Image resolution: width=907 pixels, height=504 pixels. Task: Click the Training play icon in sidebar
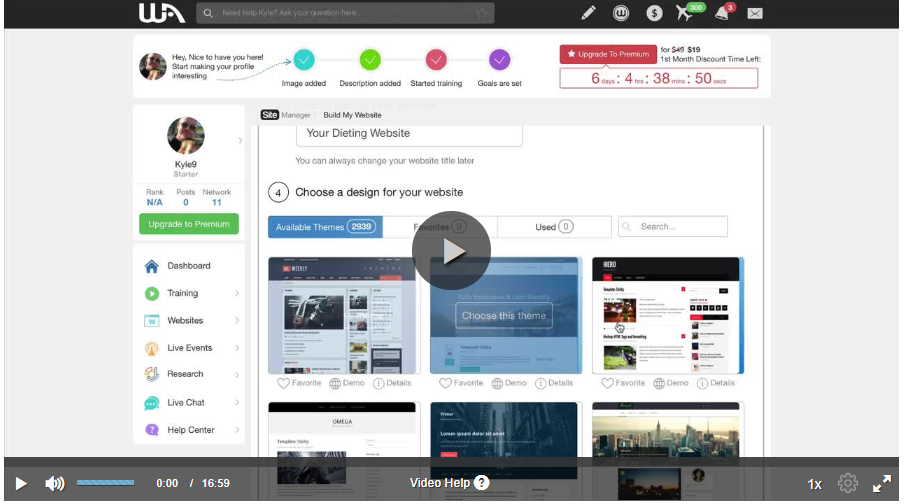pos(152,293)
